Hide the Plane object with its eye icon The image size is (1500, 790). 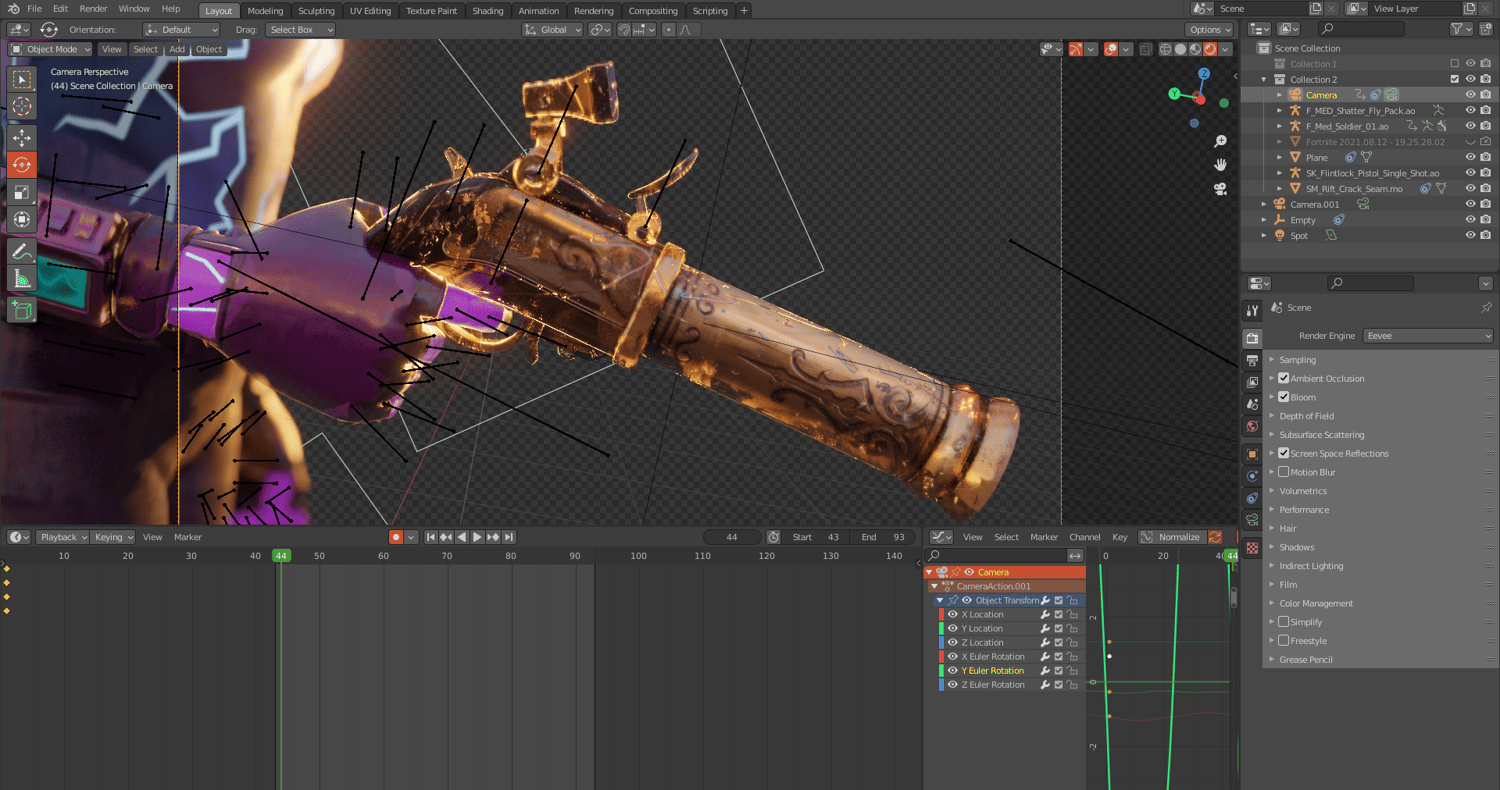(x=1470, y=157)
